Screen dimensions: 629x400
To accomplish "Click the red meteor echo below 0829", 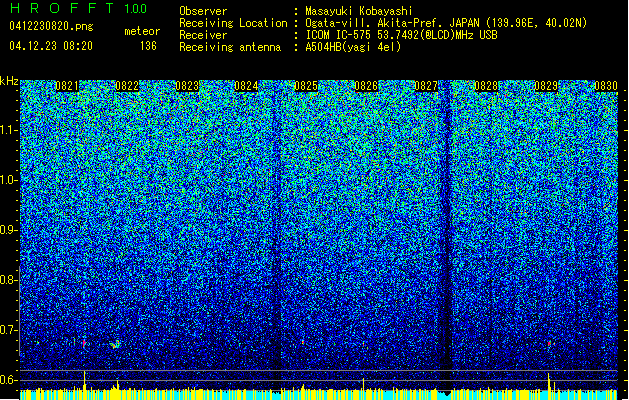I will pyautogui.click(x=549, y=343).
